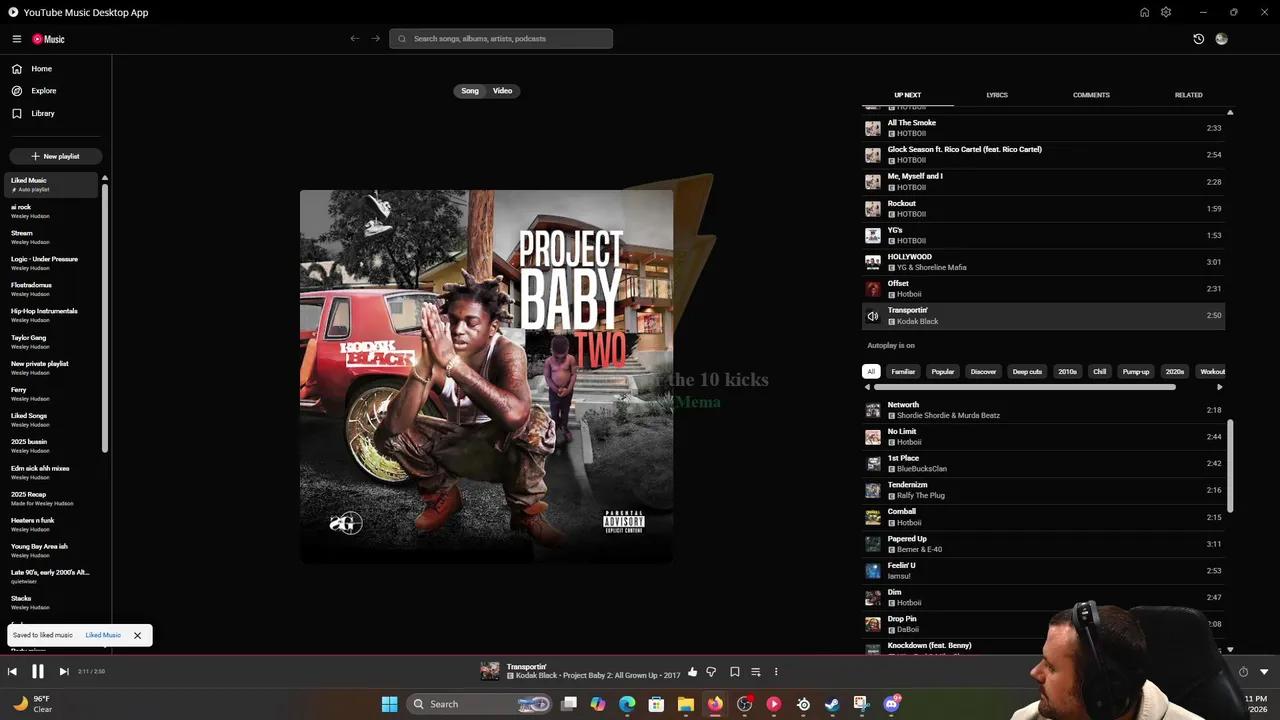This screenshot has width=1280, height=720.
Task: Select the 2020s filter chip
Action: (1175, 372)
